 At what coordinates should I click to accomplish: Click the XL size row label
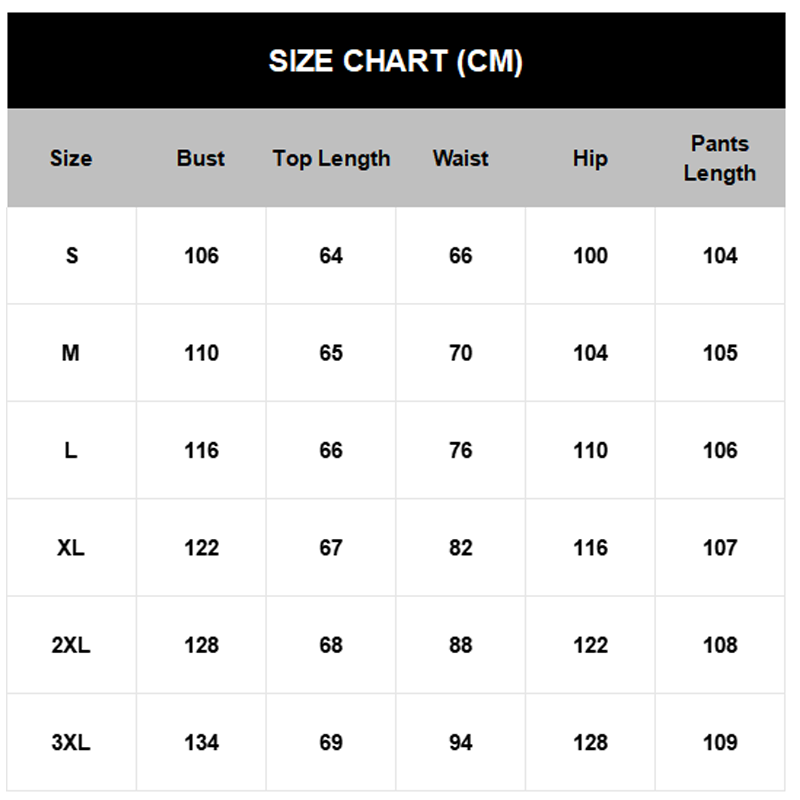tap(71, 548)
